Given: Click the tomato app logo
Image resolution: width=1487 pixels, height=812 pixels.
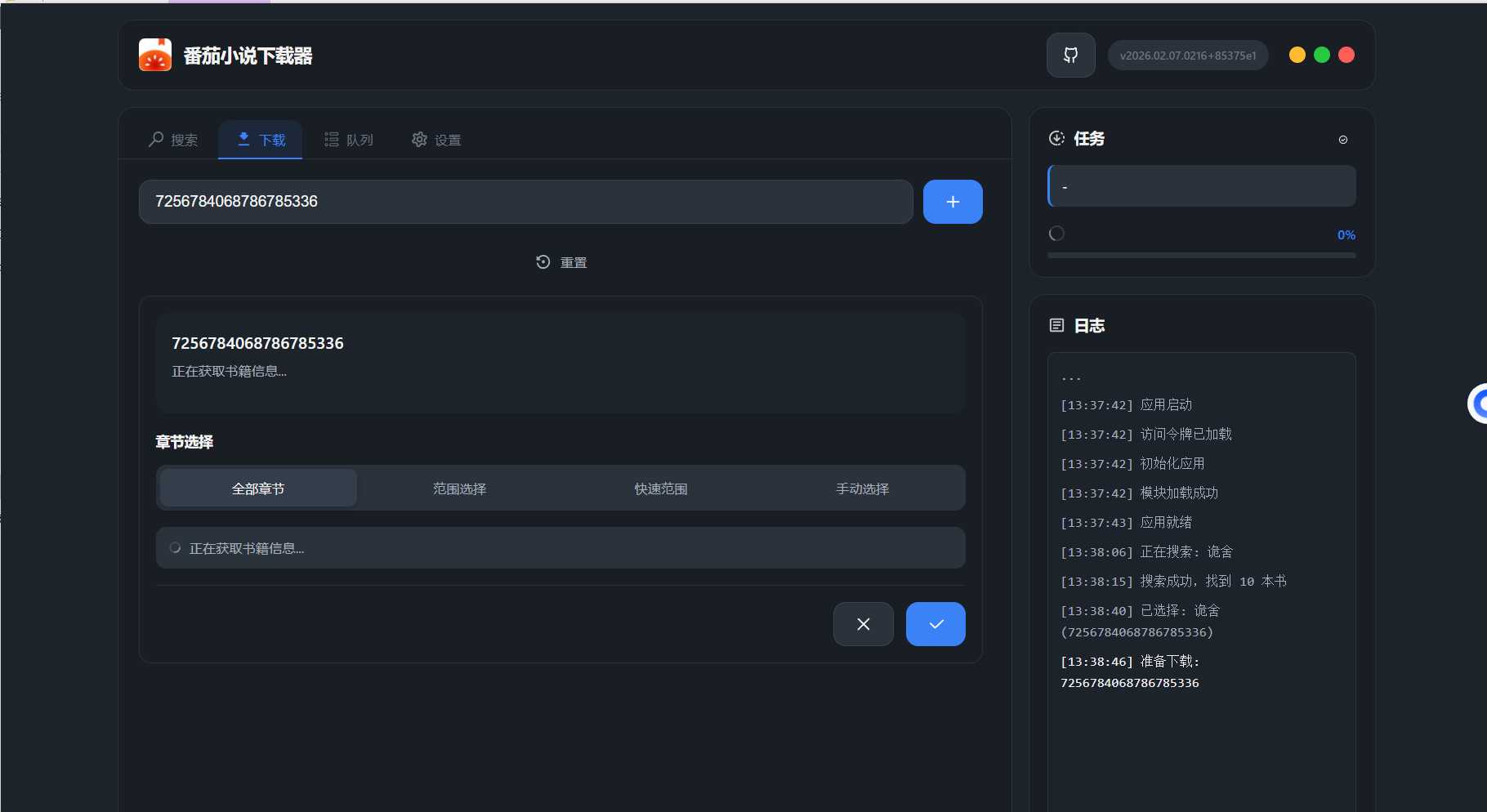Looking at the screenshot, I should (155, 56).
